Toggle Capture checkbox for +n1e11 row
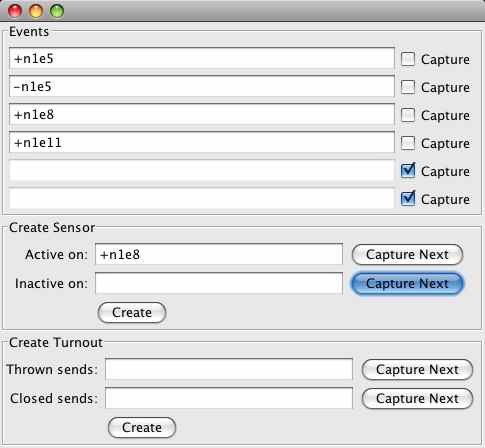Image resolution: width=485 pixels, height=448 pixels. [408, 143]
